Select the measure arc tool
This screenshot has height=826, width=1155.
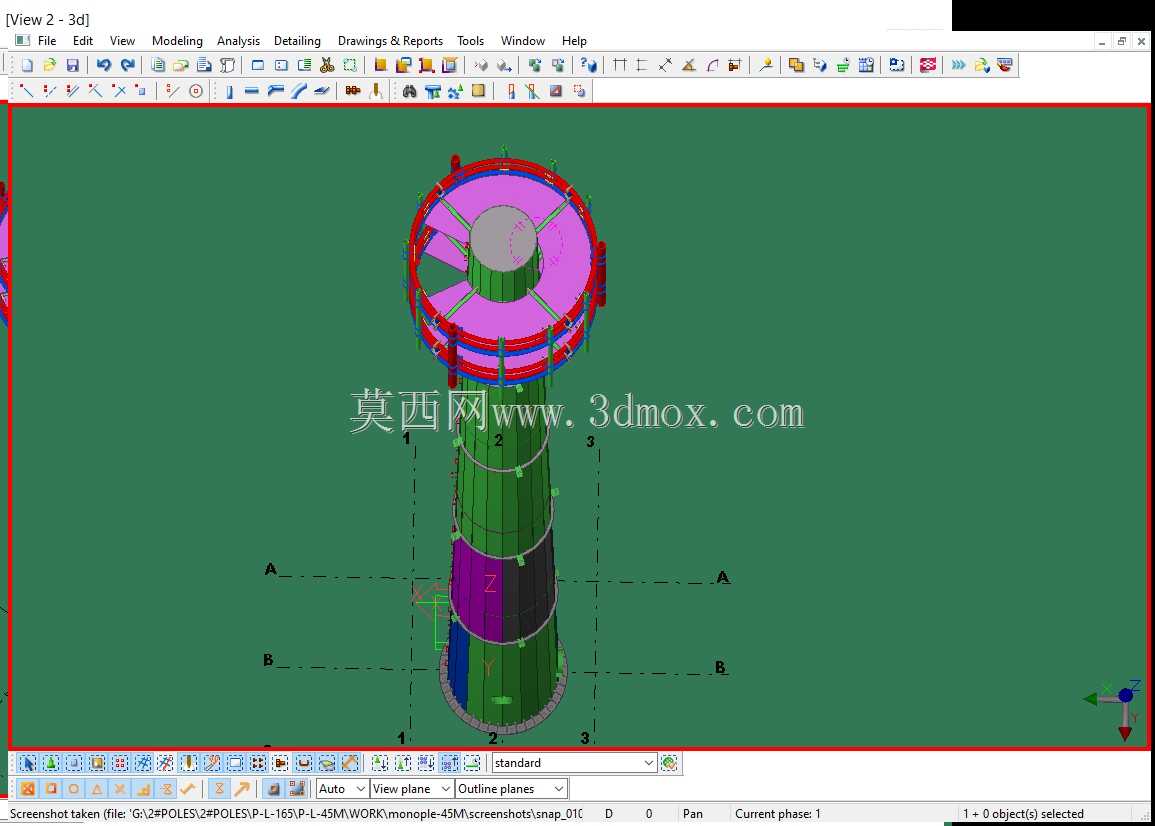click(x=712, y=66)
